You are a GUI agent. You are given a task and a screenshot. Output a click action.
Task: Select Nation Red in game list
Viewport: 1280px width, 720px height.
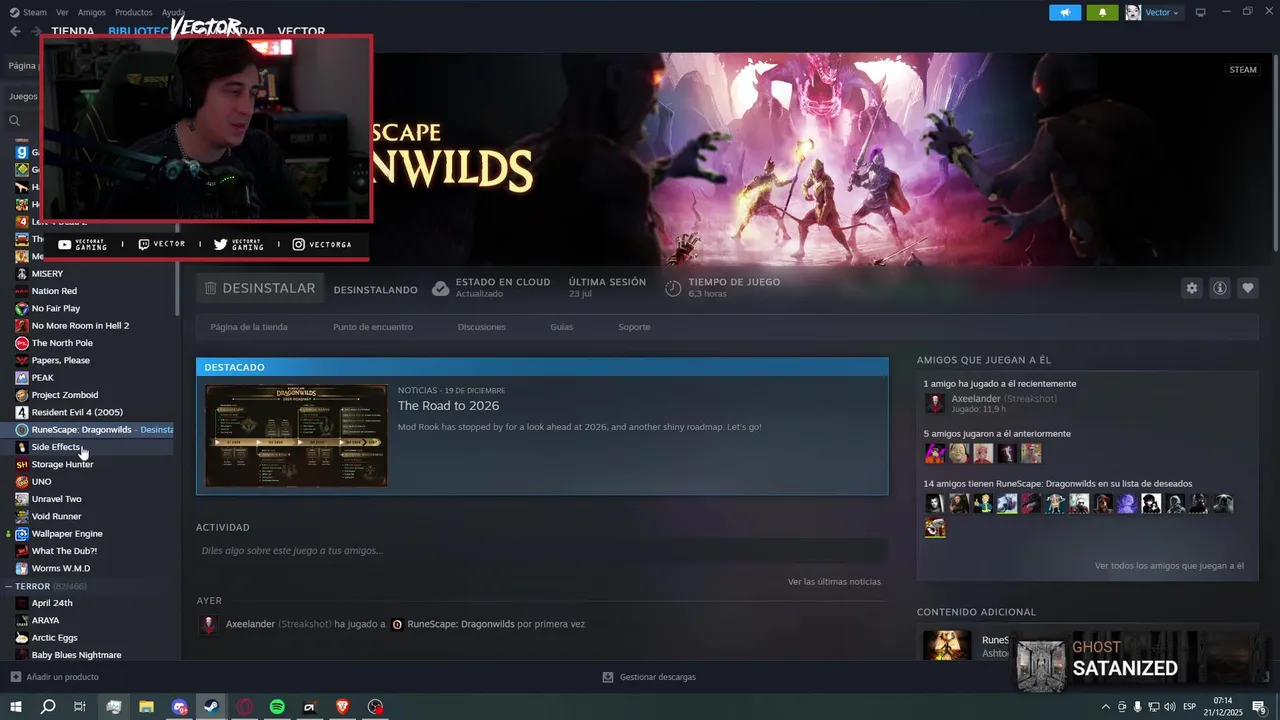click(54, 291)
